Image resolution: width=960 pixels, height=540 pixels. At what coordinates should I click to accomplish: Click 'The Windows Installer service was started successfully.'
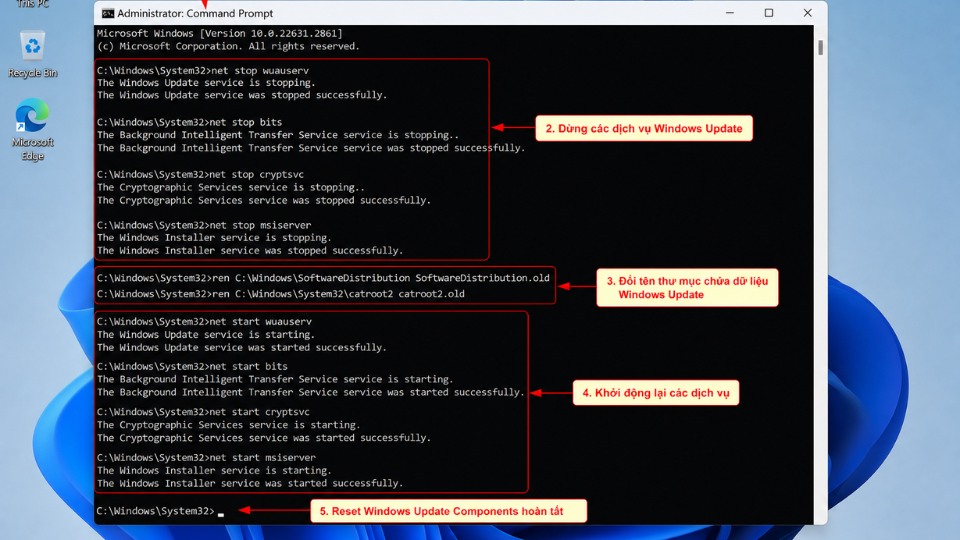pos(250,484)
